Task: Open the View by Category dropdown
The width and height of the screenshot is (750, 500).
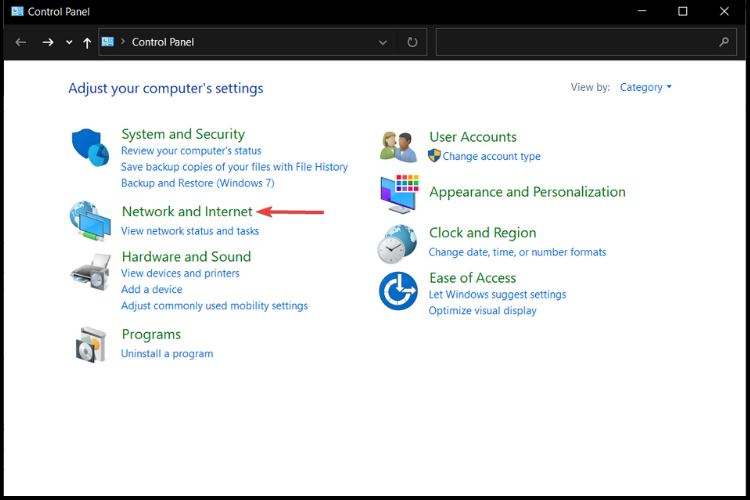Action: (x=646, y=87)
